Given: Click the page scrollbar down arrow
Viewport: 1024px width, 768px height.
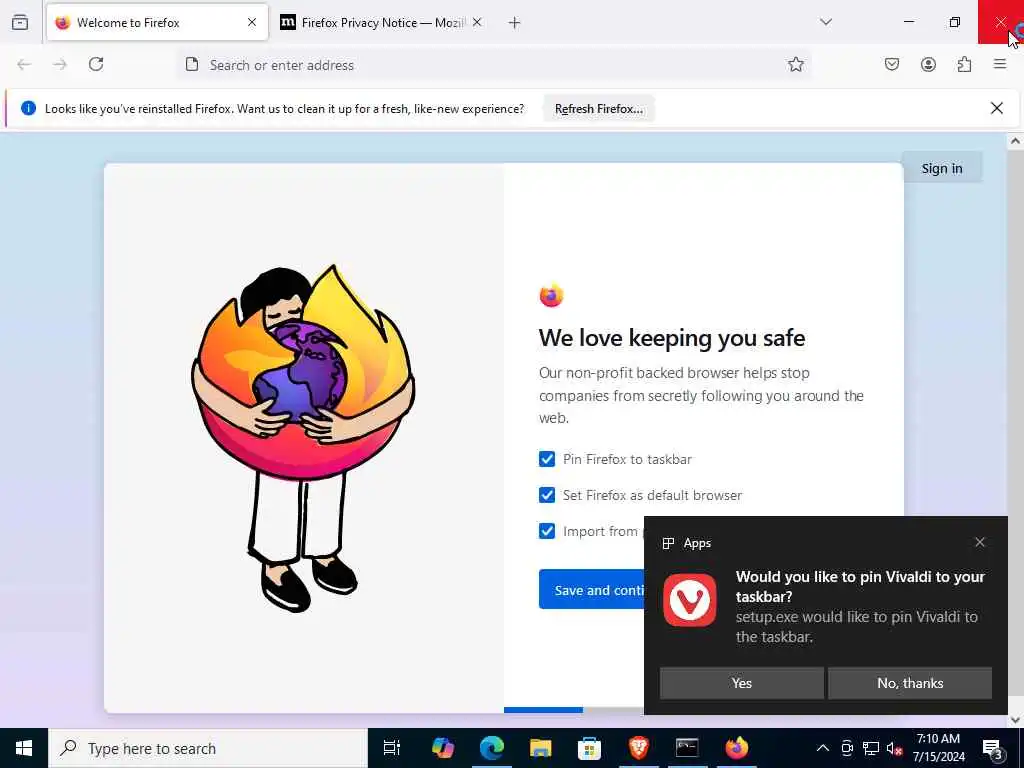Looking at the screenshot, I should pyautogui.click(x=1015, y=719).
